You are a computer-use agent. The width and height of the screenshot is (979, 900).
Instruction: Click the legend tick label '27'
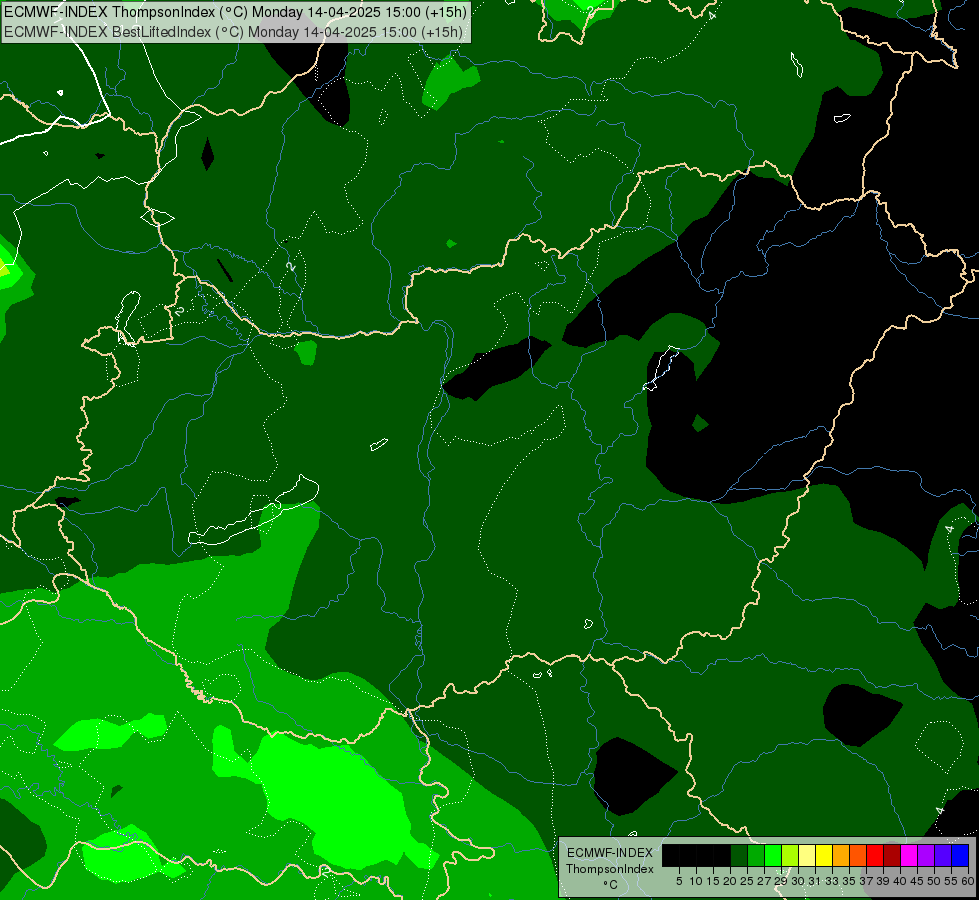(x=764, y=881)
